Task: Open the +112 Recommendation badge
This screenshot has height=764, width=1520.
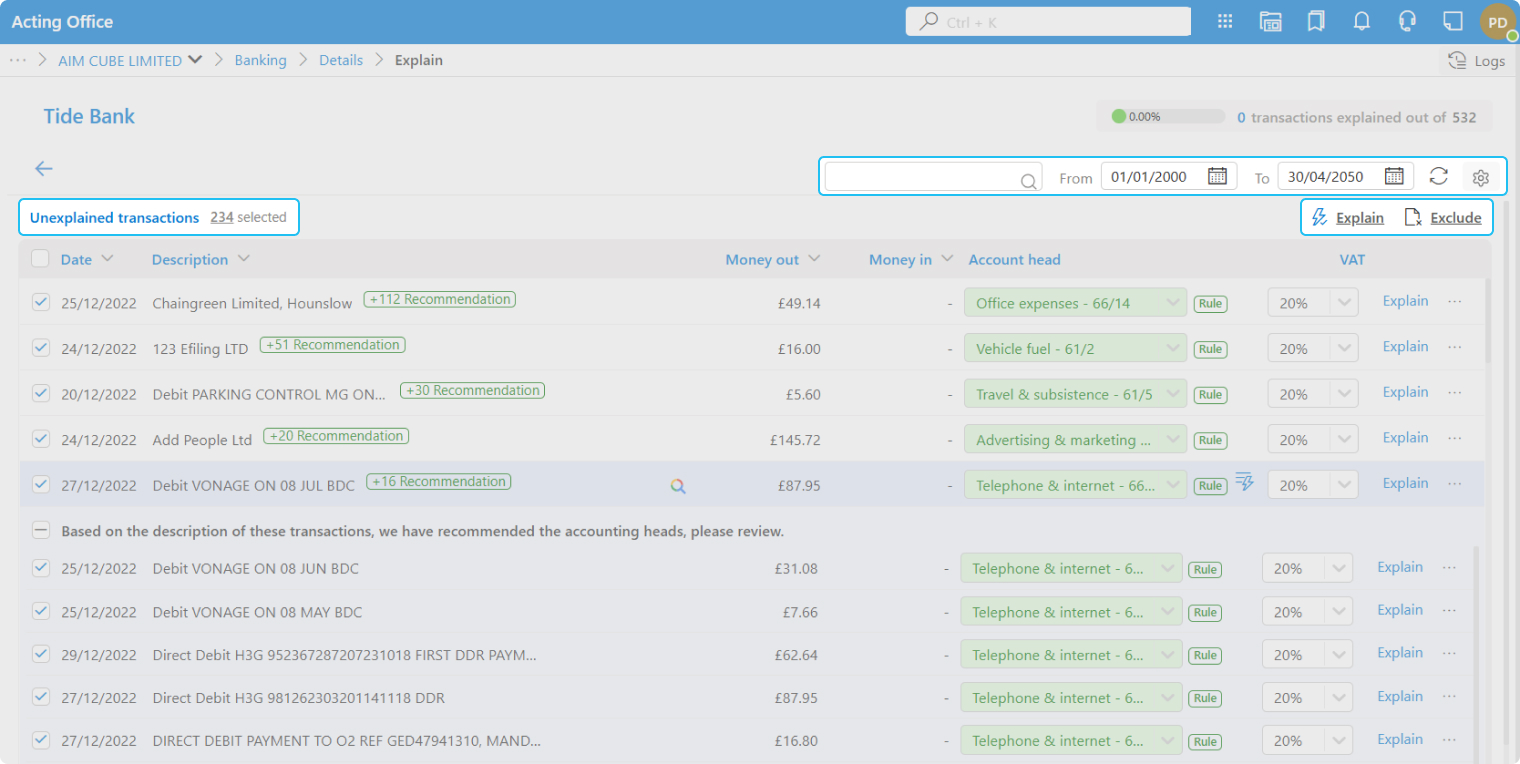Action: [440, 299]
